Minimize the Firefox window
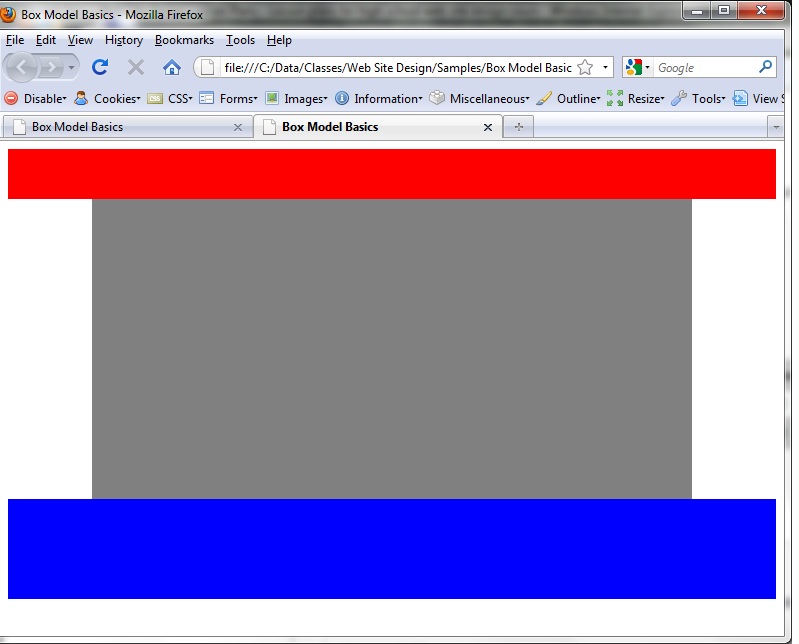This screenshot has height=644, width=799. [x=697, y=10]
